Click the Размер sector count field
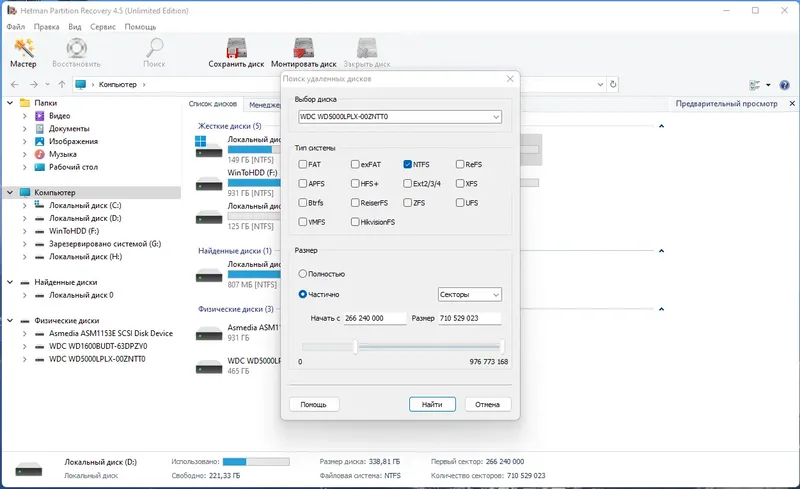800x489 pixels. click(469, 318)
